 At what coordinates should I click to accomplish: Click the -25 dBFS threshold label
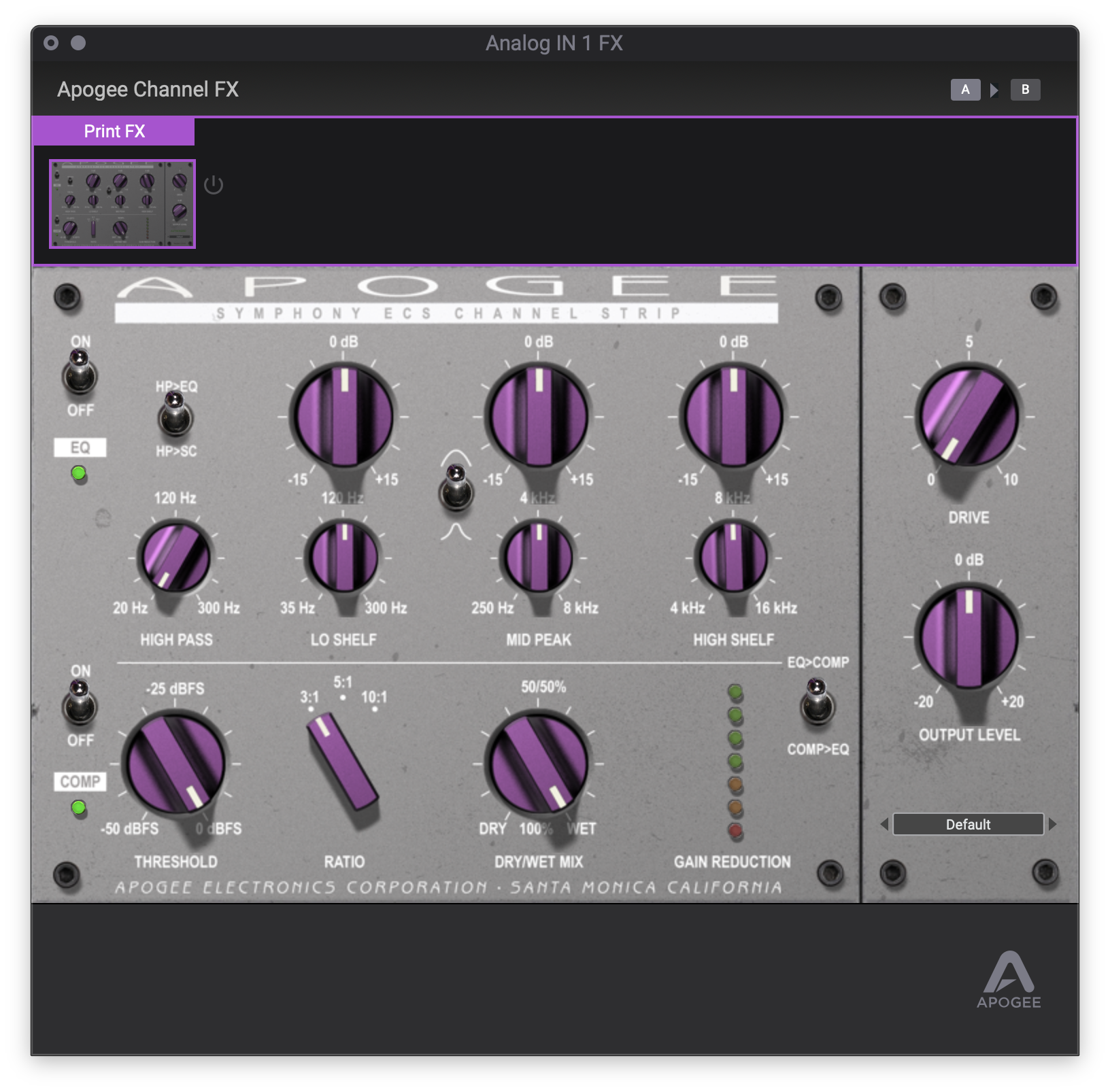point(175,689)
